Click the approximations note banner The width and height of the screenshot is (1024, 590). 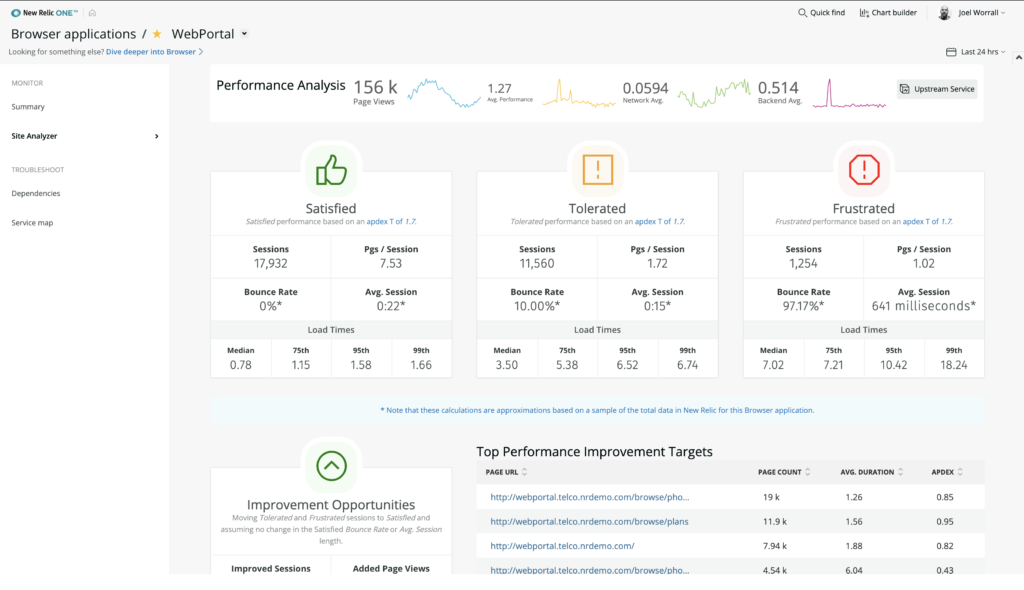pyautogui.click(x=597, y=410)
